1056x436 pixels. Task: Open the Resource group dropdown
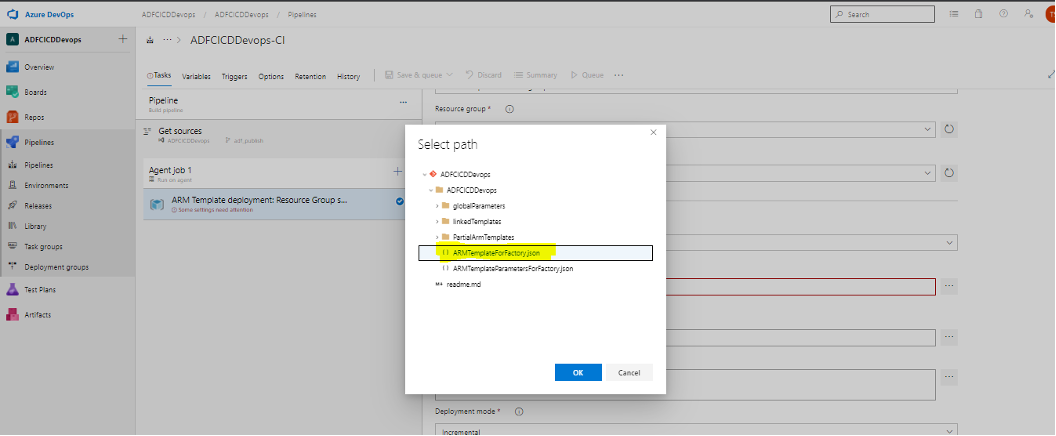point(928,129)
